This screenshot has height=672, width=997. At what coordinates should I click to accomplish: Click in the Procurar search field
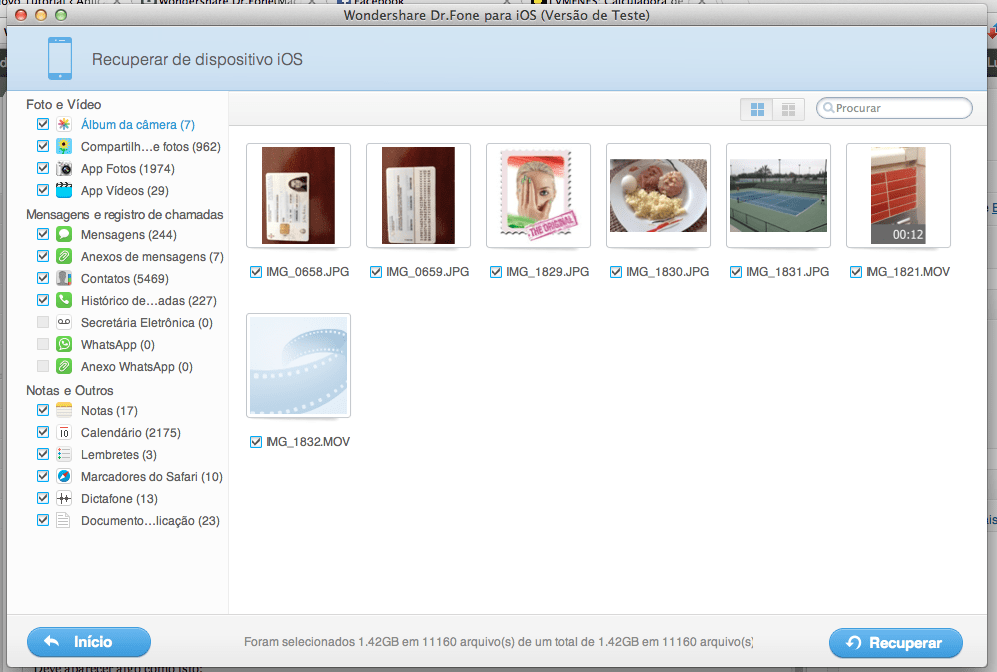coord(894,108)
